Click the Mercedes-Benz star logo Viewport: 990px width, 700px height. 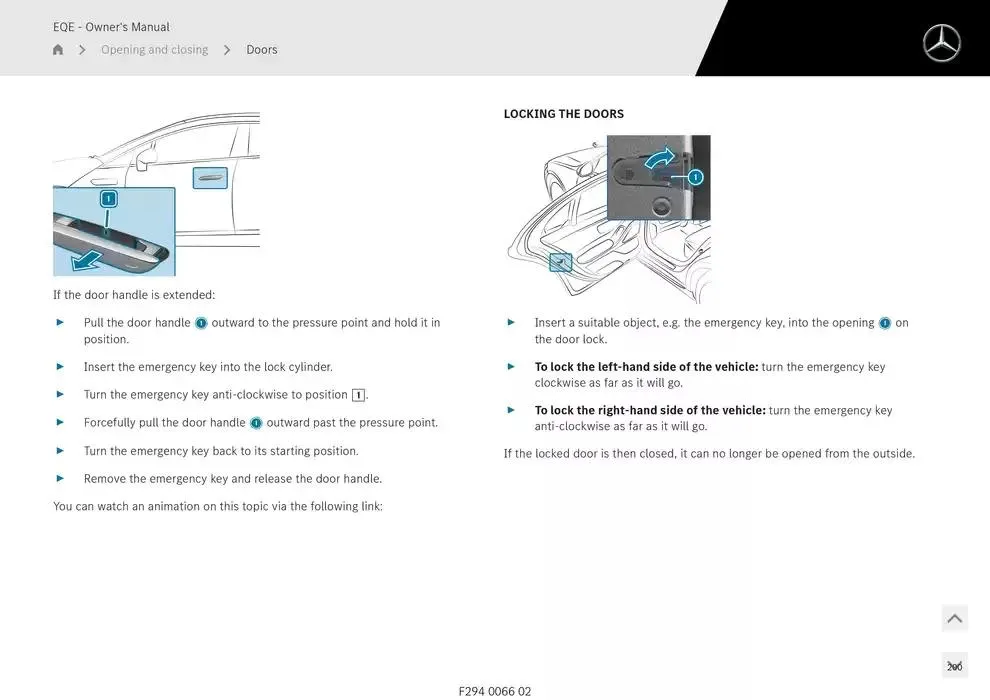coord(940,43)
